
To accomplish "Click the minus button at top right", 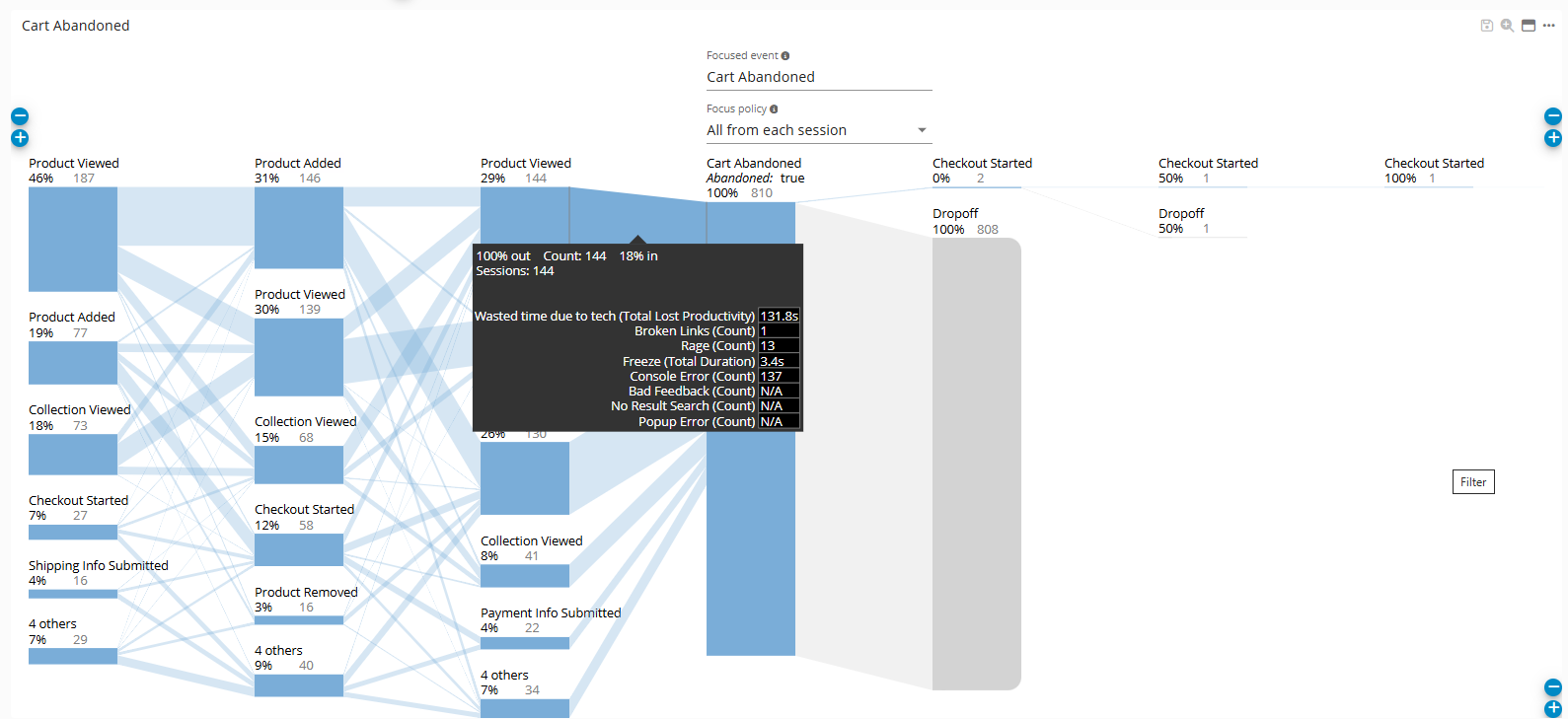I will pos(1553,116).
